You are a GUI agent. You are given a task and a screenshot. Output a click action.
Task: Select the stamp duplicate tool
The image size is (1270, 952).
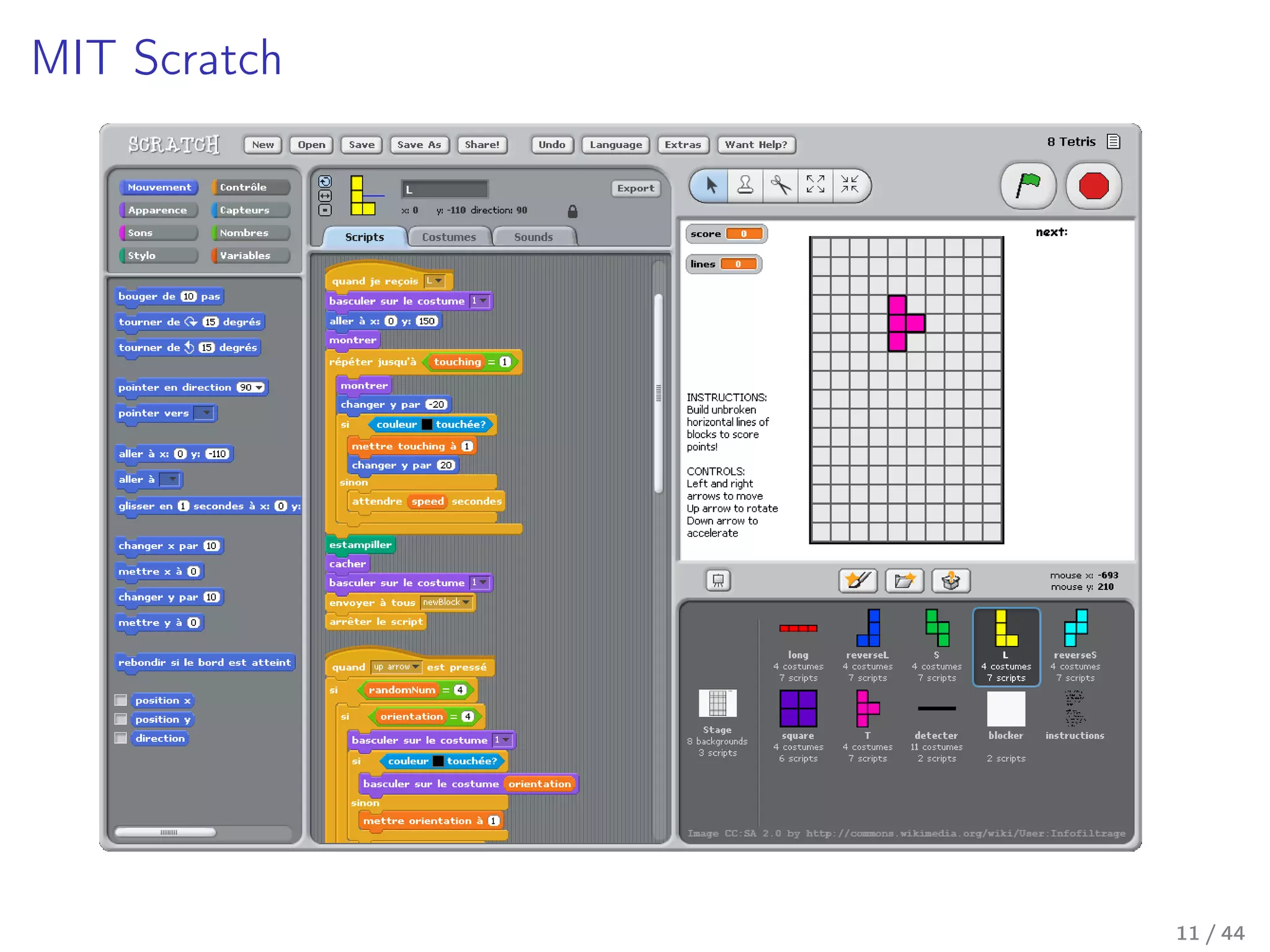[745, 185]
